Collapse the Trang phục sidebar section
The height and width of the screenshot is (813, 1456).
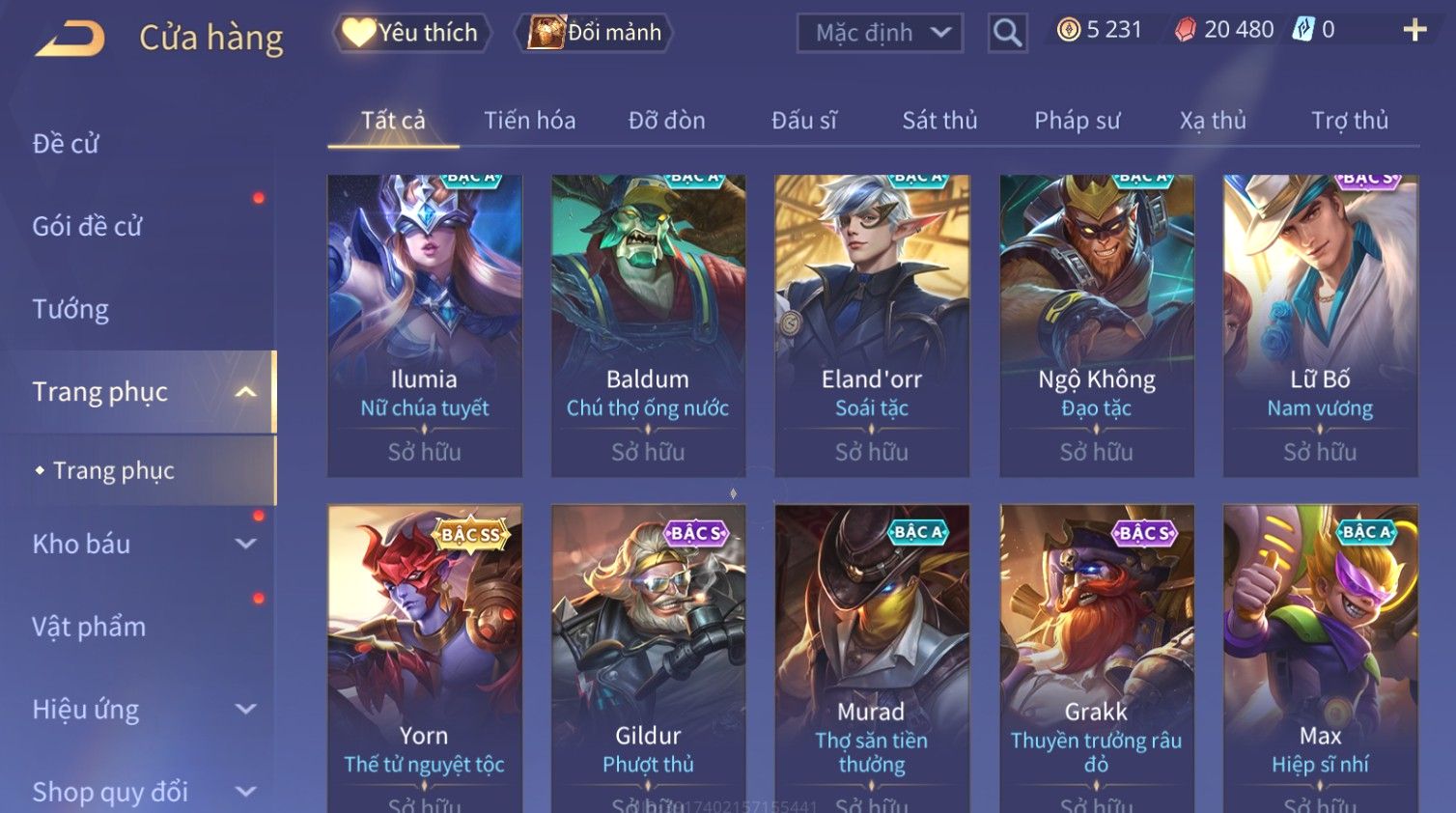click(246, 392)
